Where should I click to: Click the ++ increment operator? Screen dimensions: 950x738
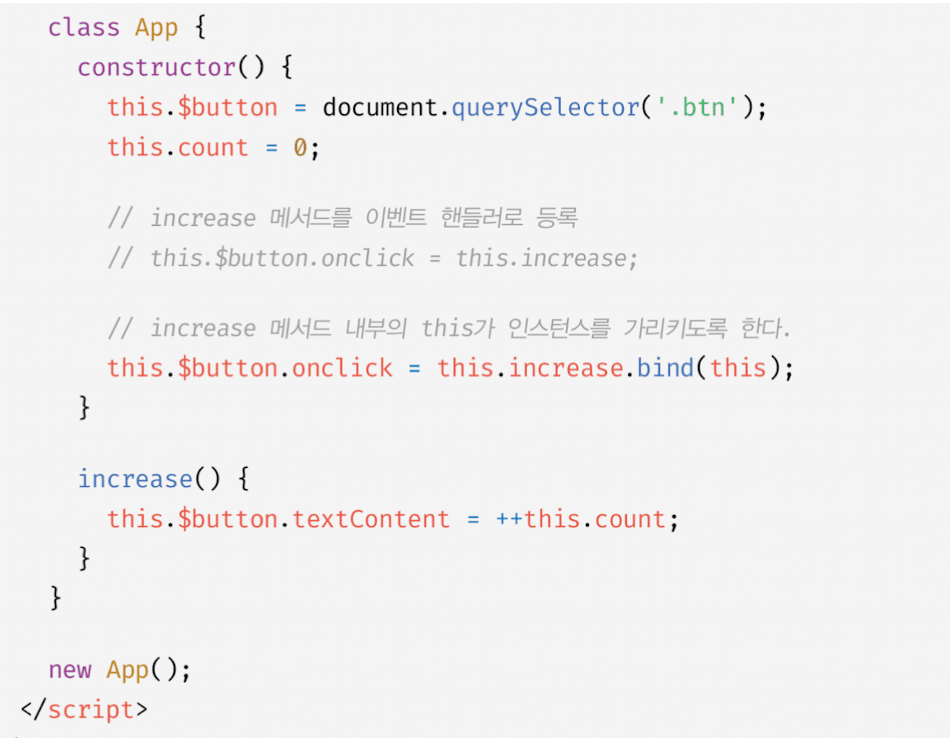(509, 519)
